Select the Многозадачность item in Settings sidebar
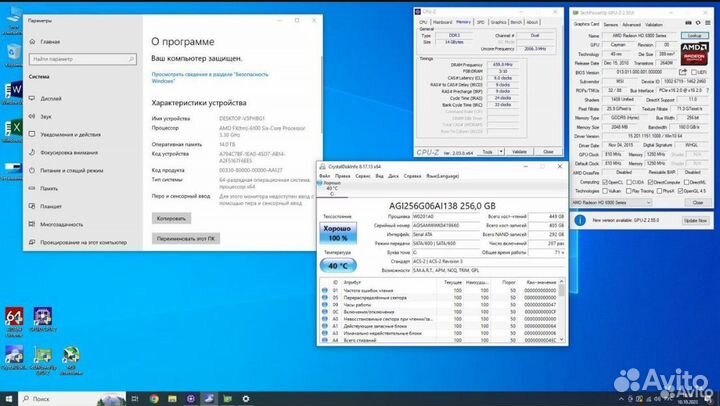The image size is (720, 406). (x=62, y=225)
